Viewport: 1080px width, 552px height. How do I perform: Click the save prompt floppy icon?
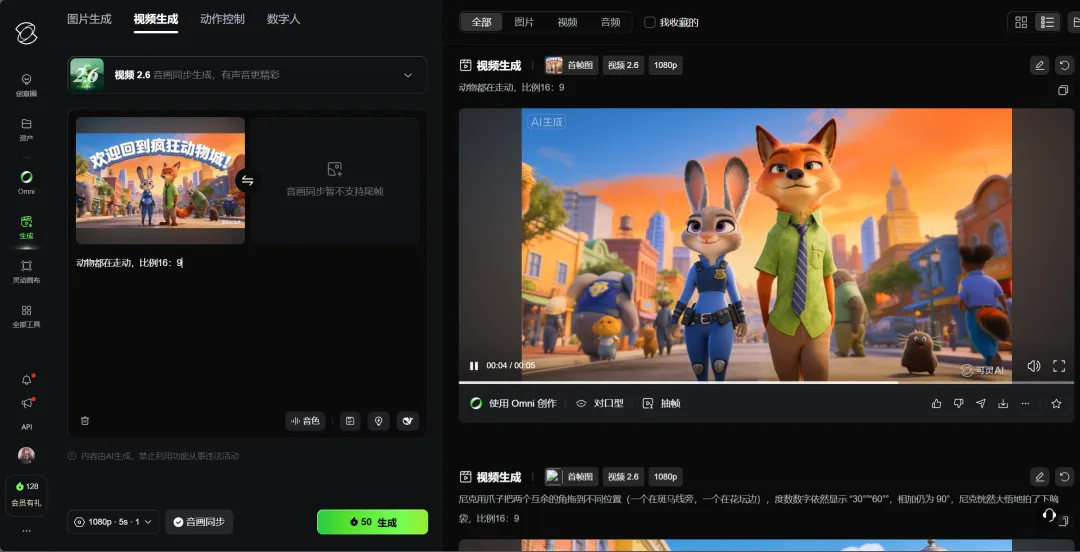point(350,421)
